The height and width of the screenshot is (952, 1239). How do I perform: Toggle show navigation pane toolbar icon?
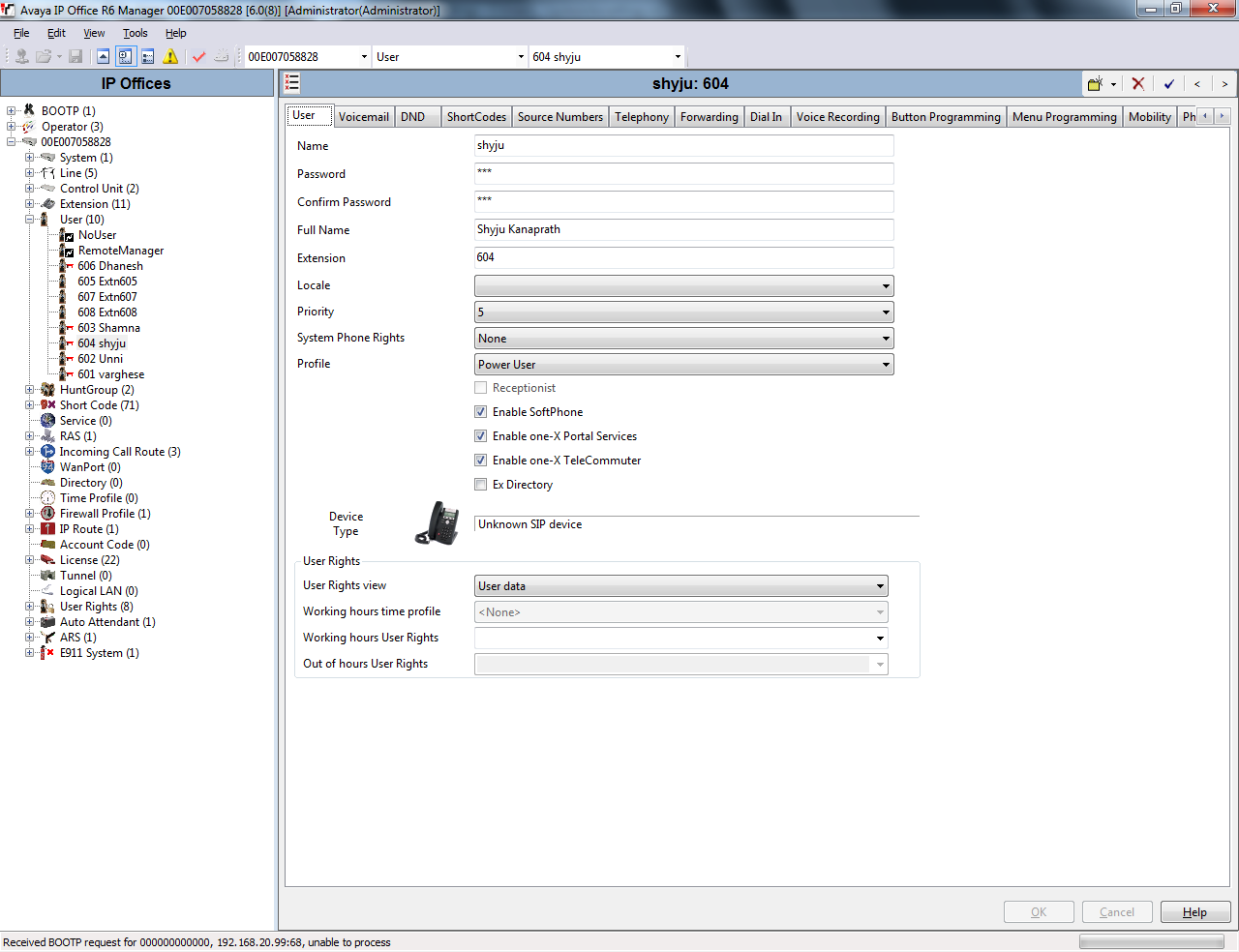[x=125, y=57]
